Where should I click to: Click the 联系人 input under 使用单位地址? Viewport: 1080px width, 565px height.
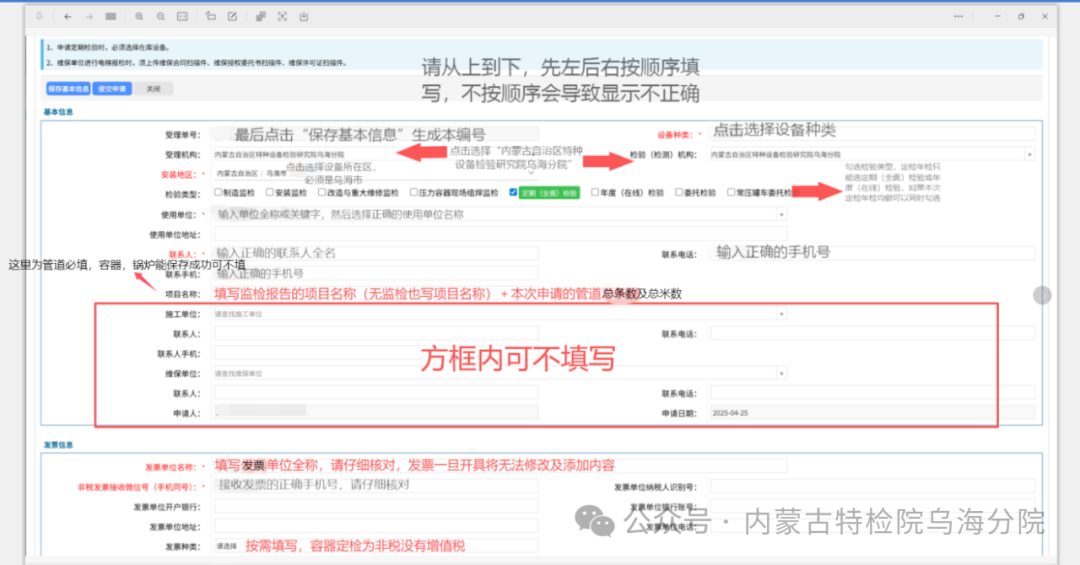pos(375,254)
